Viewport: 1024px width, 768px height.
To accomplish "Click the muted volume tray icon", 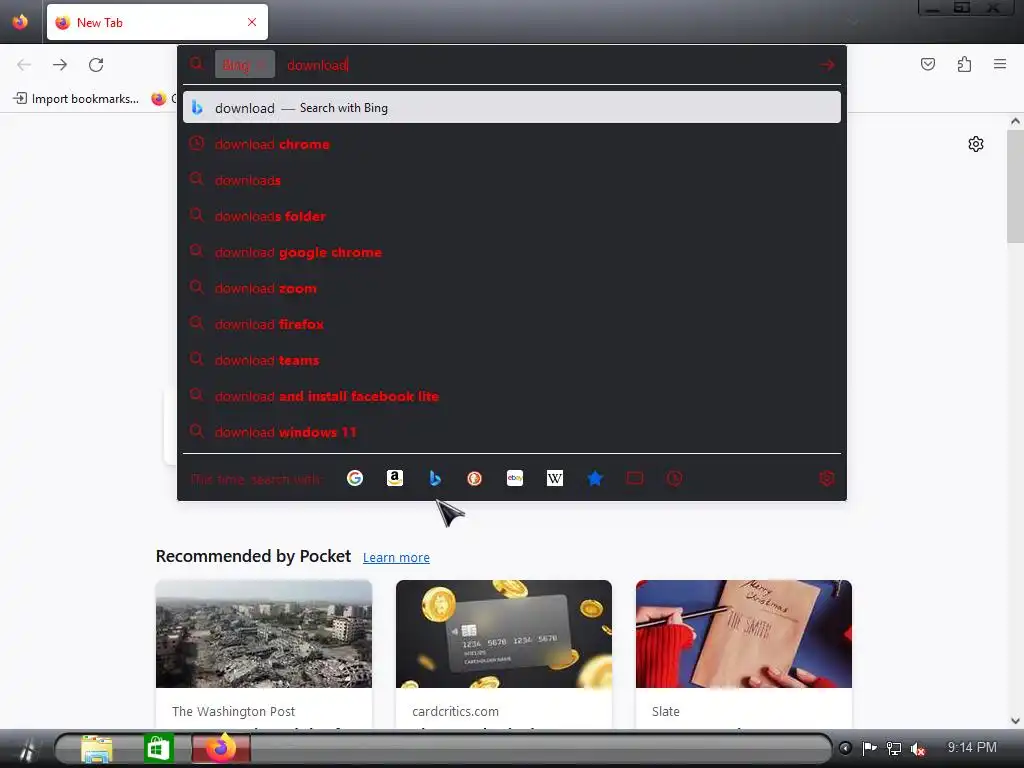I will [x=918, y=748].
